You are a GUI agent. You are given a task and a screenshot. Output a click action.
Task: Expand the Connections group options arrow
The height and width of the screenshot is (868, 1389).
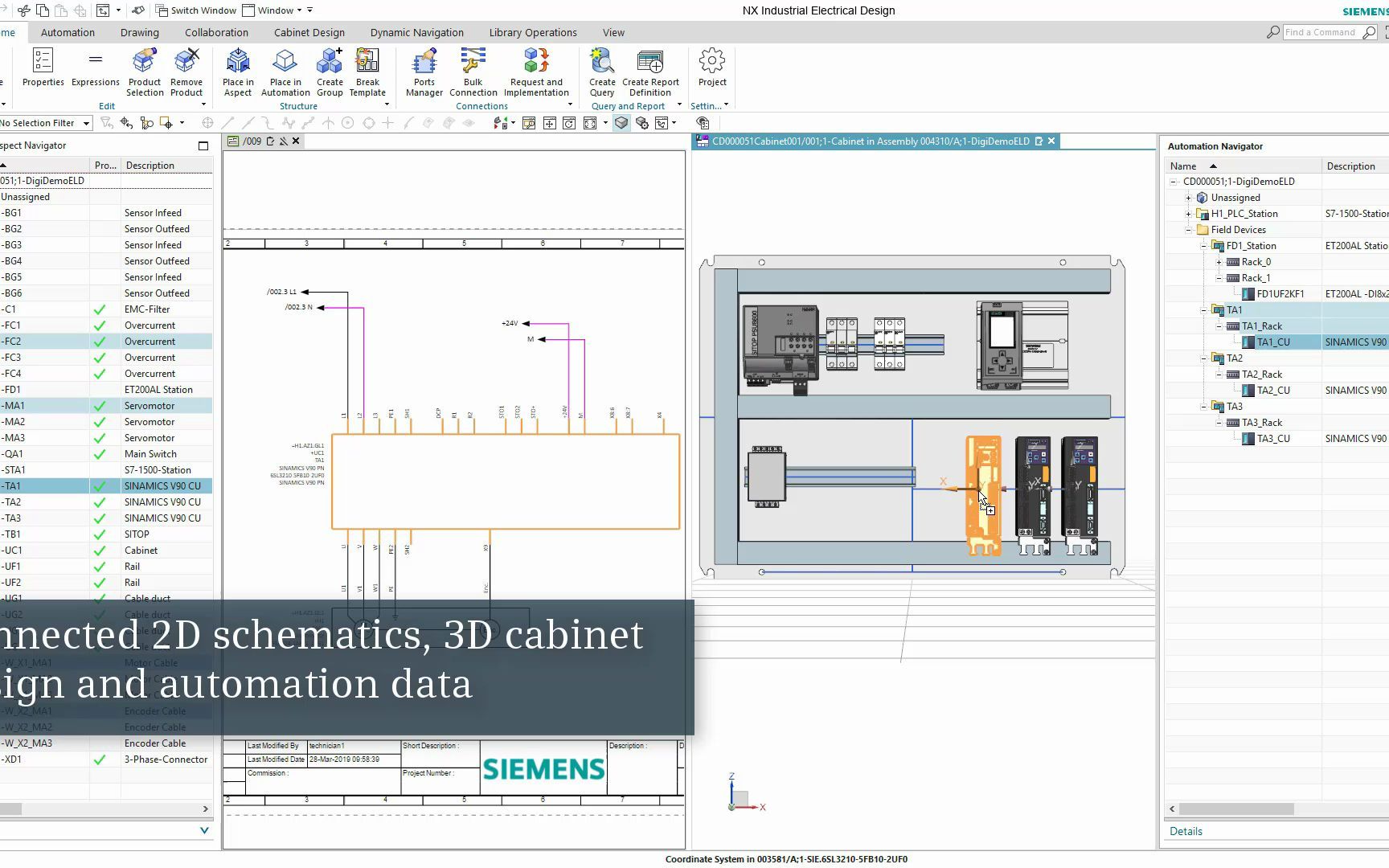570,104
